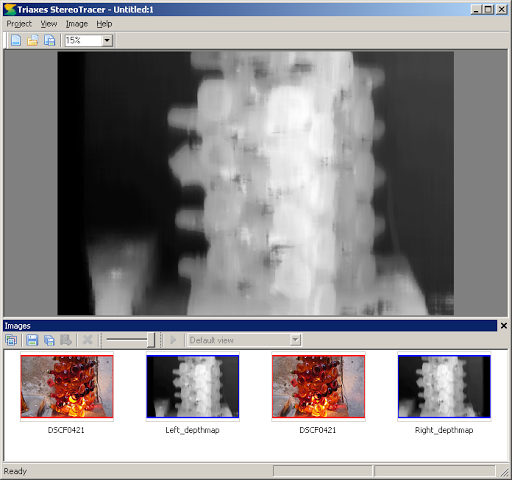The height and width of the screenshot is (480, 512).
Task: Open the 15% zoom level dropdown
Action: [107, 41]
